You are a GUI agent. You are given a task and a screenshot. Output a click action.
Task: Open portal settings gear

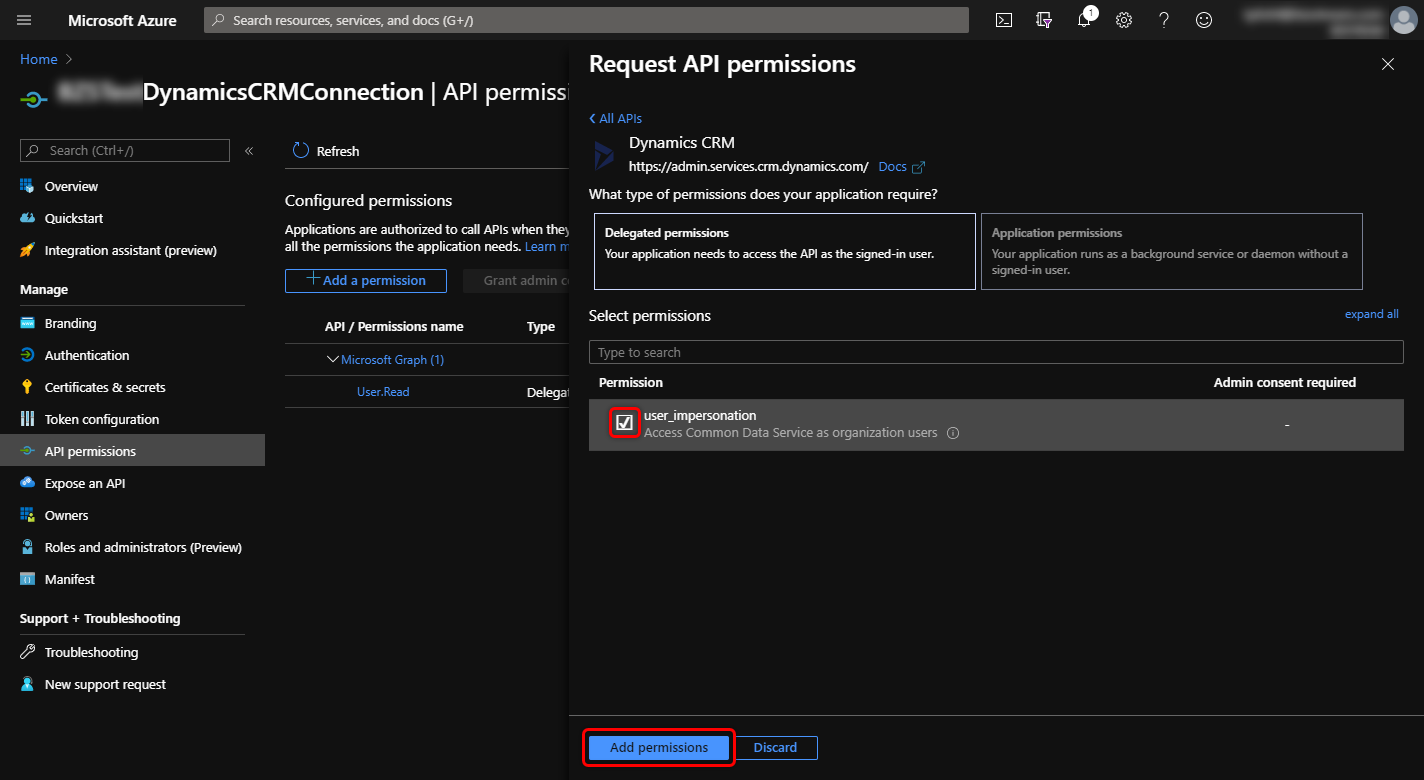pyautogui.click(x=1124, y=20)
